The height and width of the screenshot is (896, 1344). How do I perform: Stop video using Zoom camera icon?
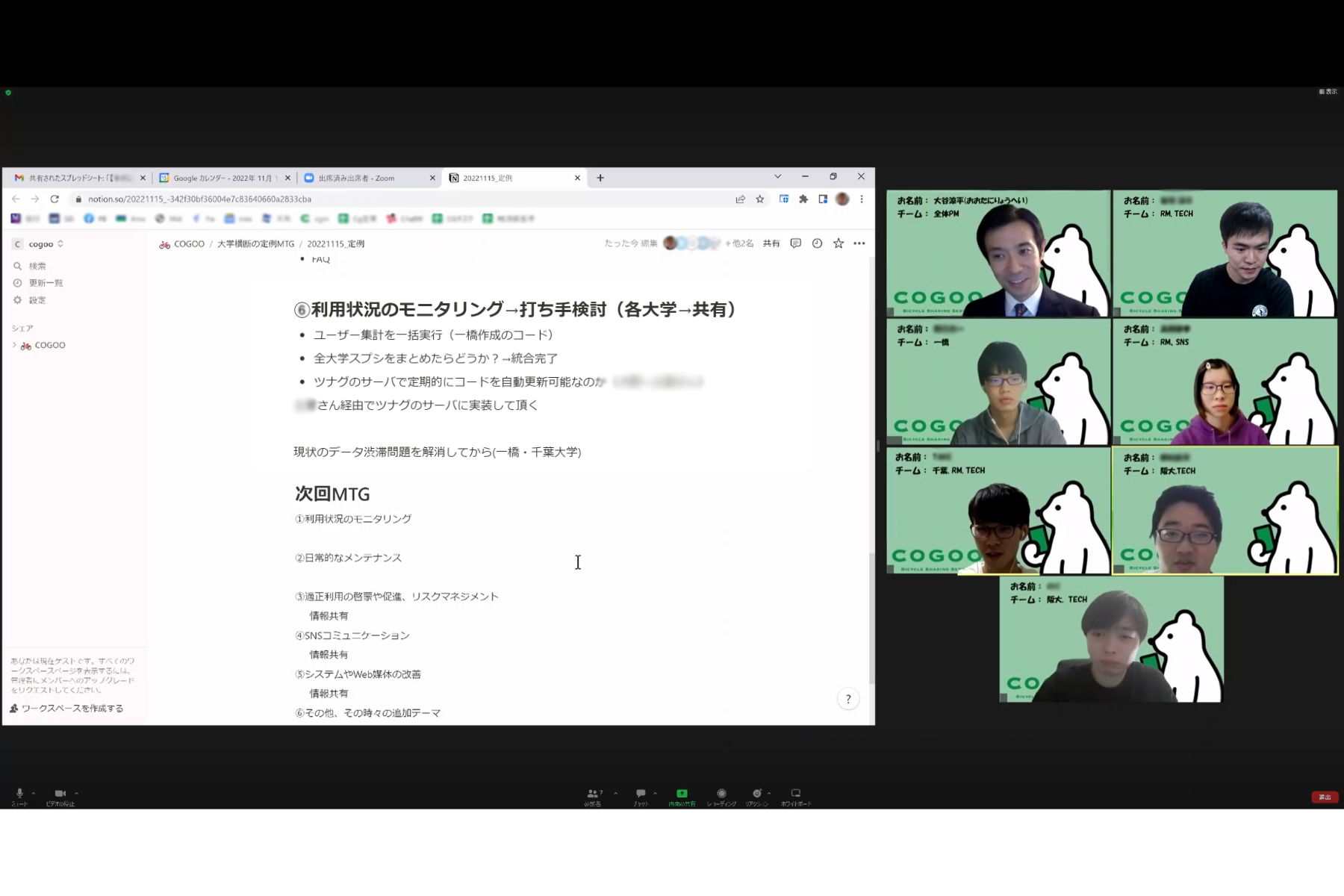60,793
